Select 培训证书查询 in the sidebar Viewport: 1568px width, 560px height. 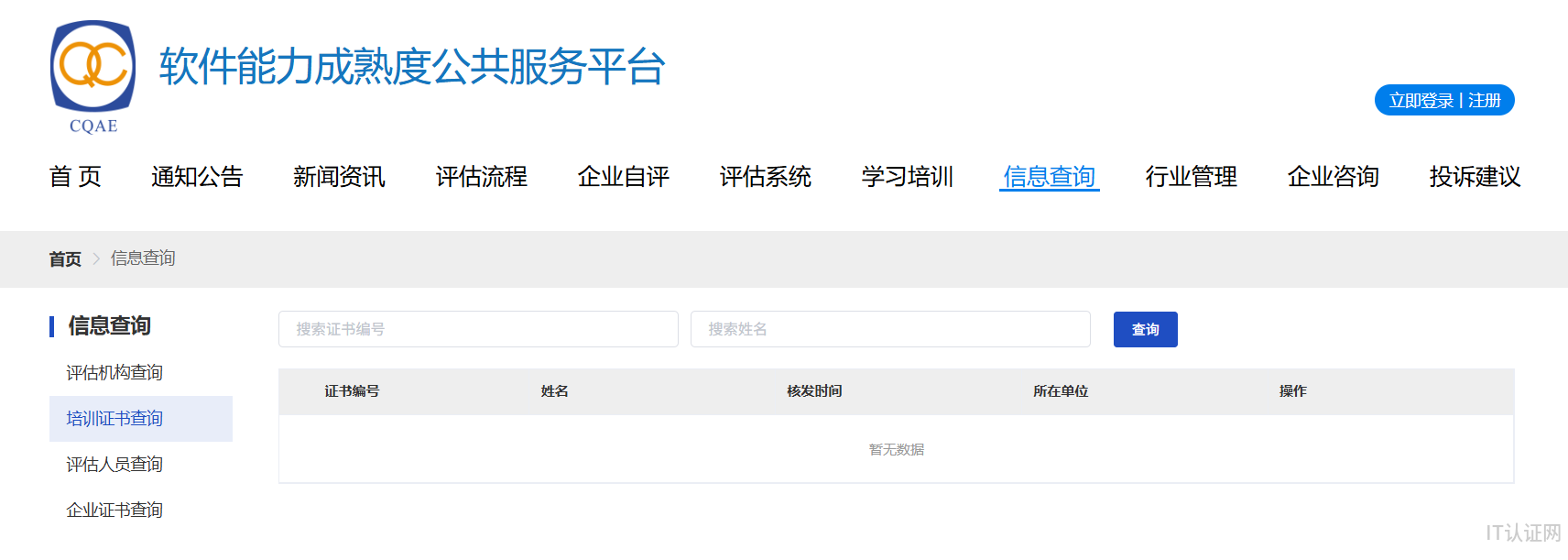click(x=114, y=419)
